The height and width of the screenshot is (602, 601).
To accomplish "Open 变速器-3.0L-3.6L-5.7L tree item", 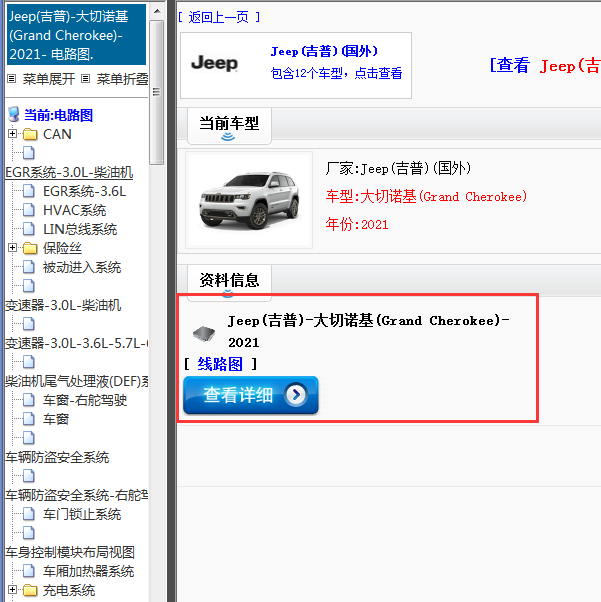I will tap(77, 343).
